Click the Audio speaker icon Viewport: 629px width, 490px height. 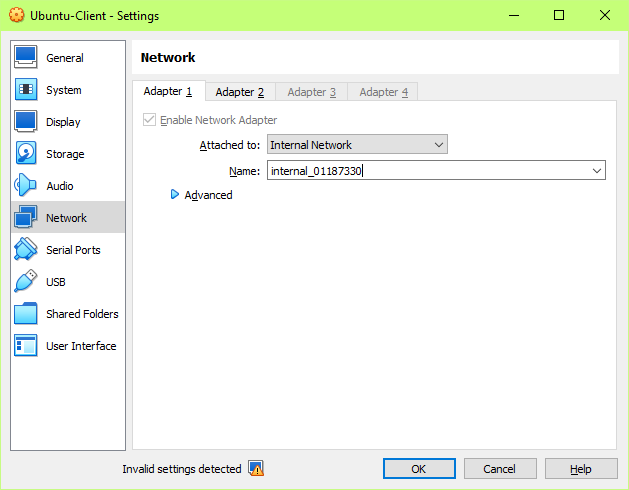pos(25,185)
